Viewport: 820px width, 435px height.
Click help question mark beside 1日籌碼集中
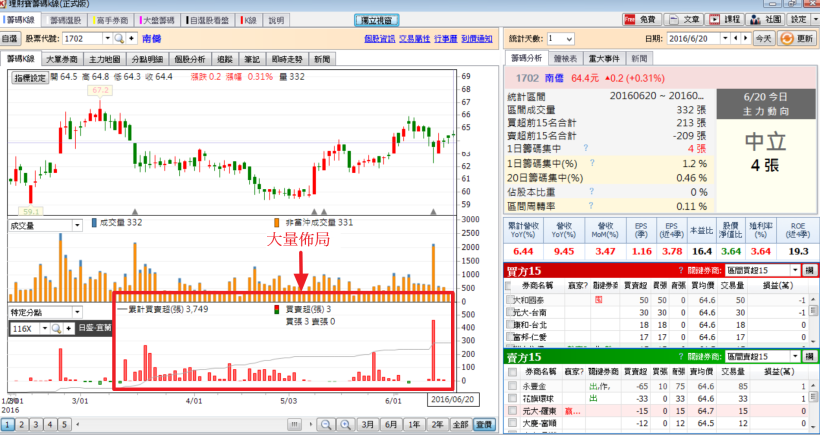(585, 148)
